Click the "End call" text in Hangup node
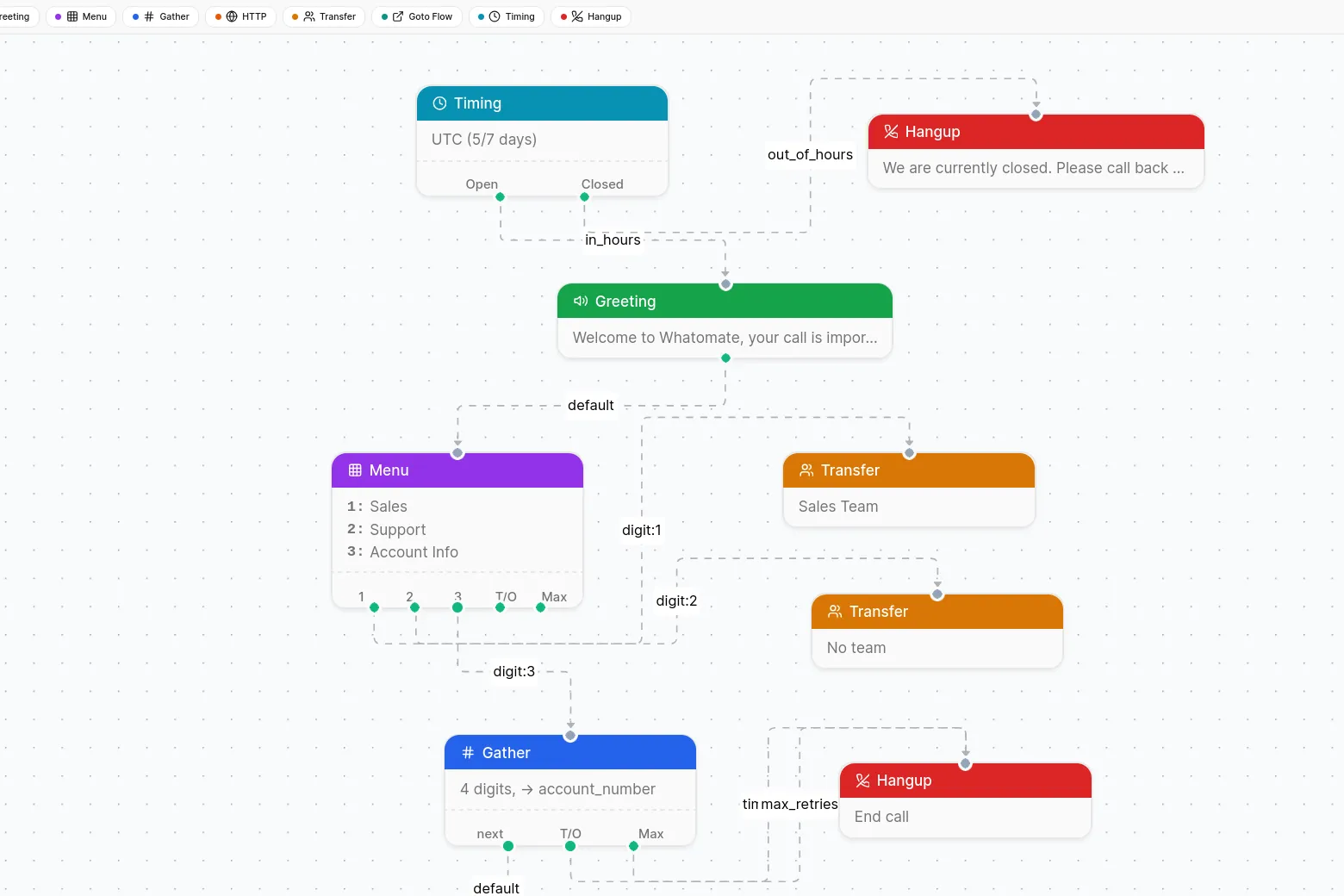Viewport: 1344px width, 896px height. (881, 817)
